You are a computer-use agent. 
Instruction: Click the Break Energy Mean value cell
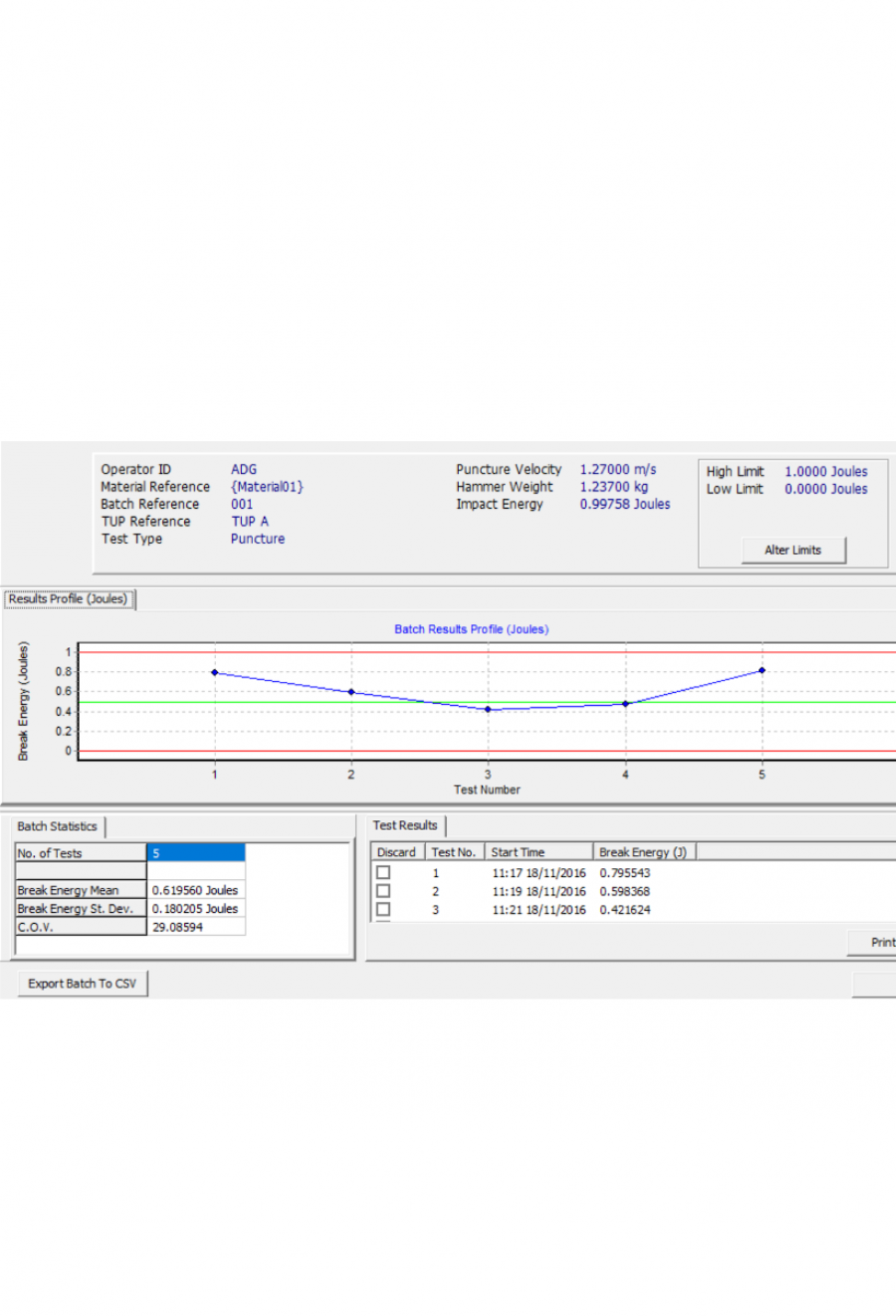point(196,891)
